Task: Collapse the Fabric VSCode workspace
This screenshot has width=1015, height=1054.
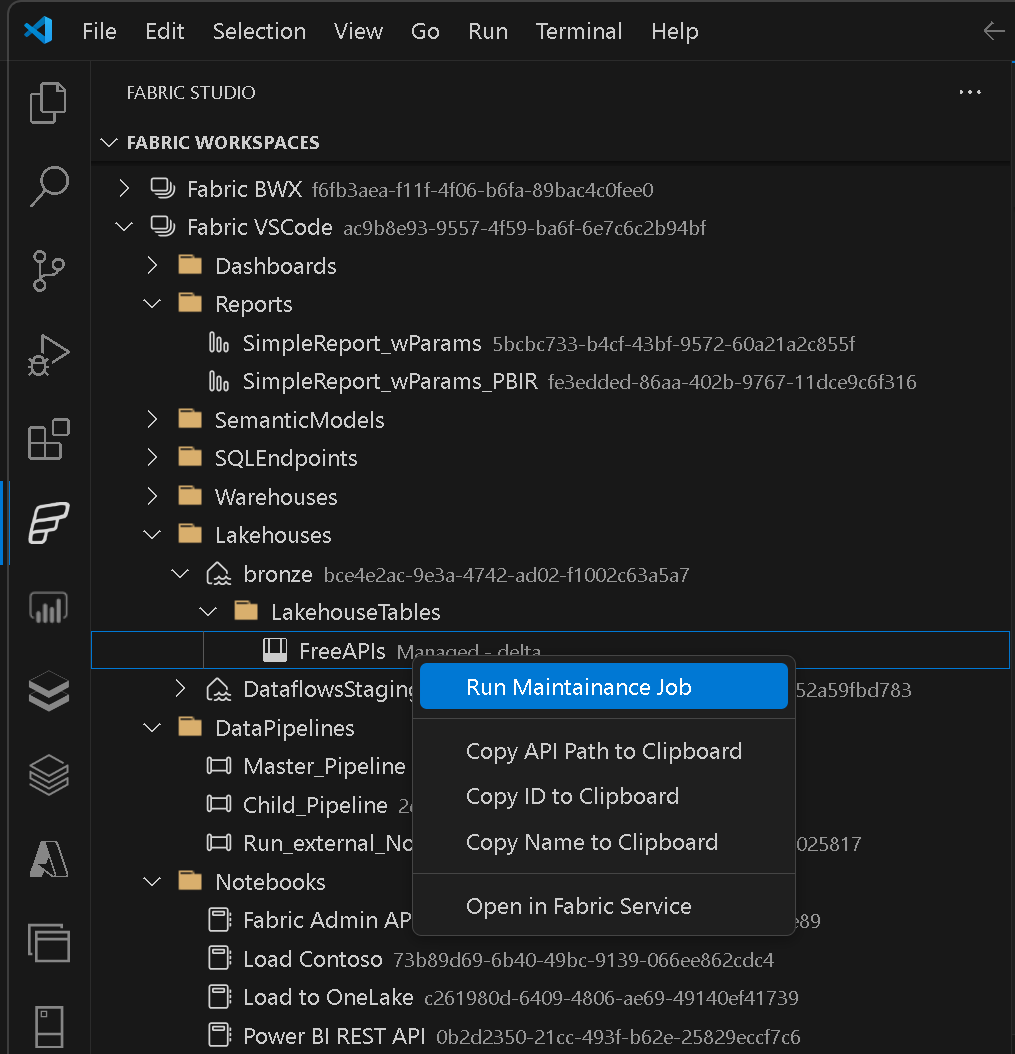Action: click(x=124, y=227)
